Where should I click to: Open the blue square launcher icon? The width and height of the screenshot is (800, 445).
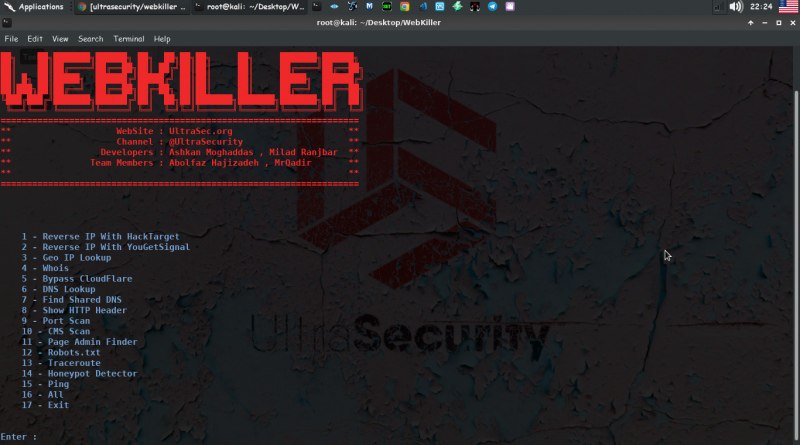point(440,7)
